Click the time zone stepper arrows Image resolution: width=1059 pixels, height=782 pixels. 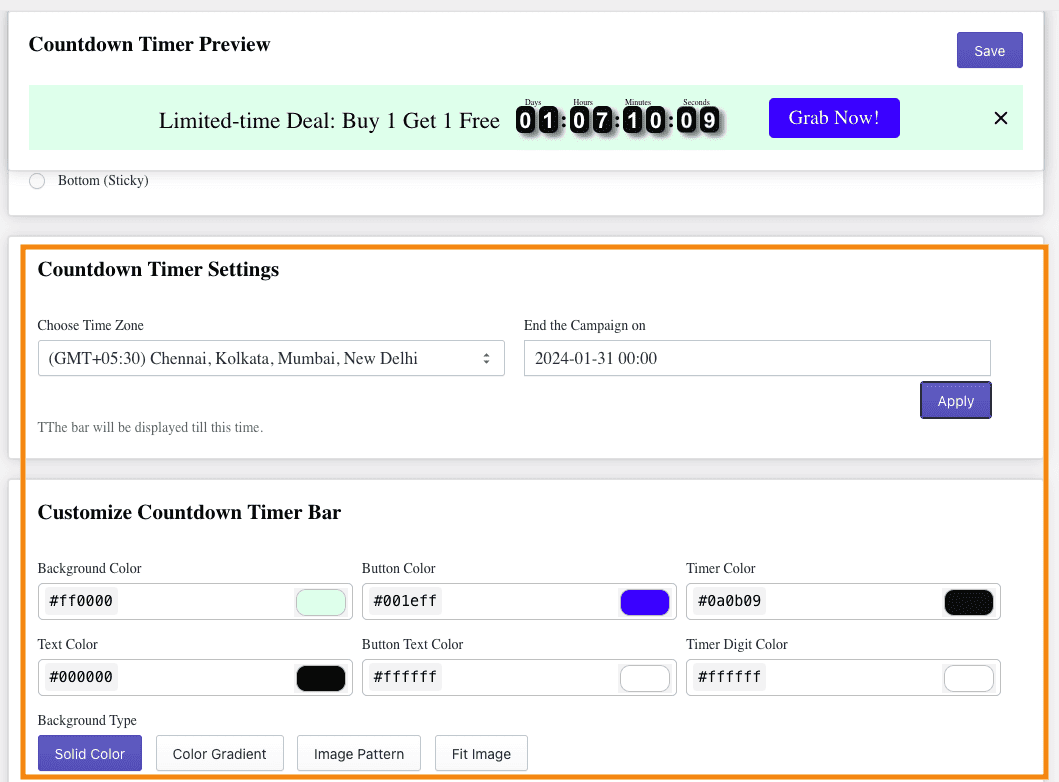pyautogui.click(x=487, y=358)
